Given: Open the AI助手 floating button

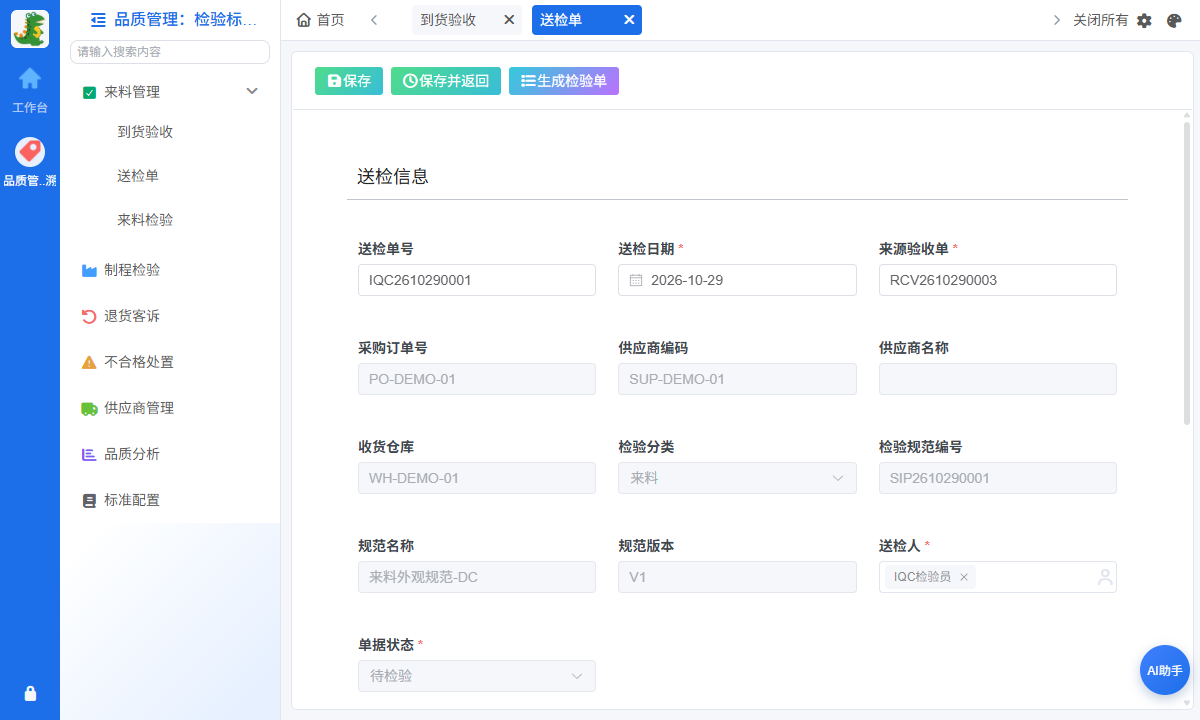Looking at the screenshot, I should click(x=1165, y=670).
